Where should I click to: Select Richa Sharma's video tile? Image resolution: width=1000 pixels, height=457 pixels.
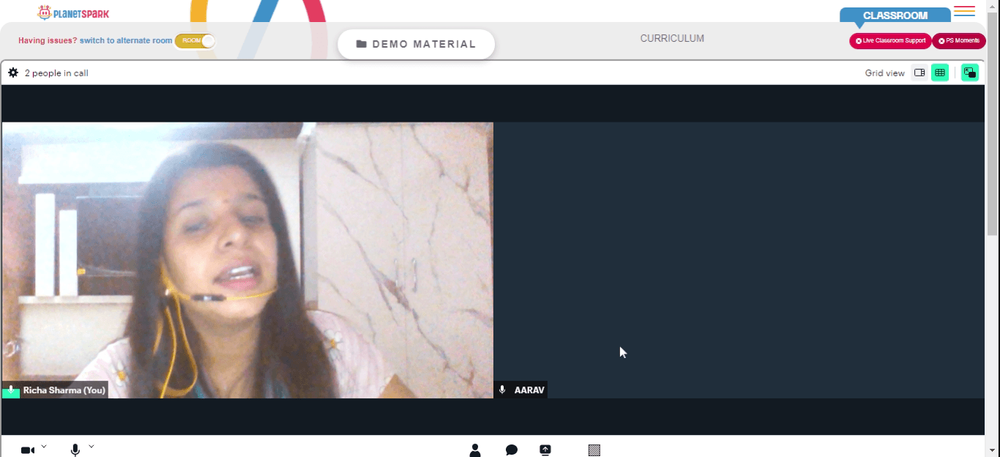[247, 260]
